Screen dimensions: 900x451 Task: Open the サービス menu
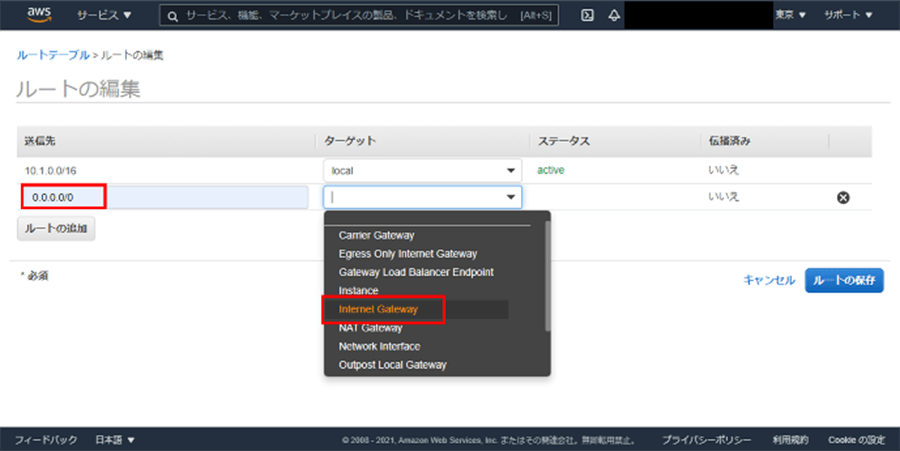click(x=104, y=16)
